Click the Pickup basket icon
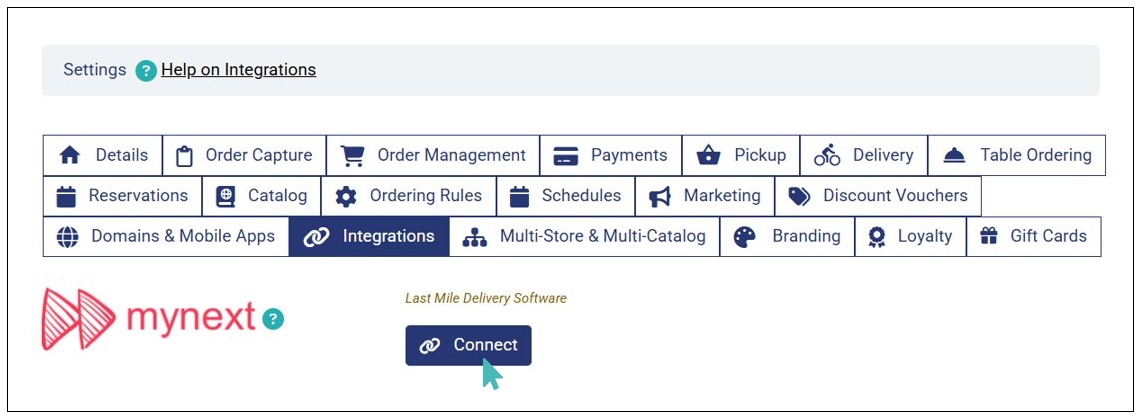Image resolution: width=1142 pixels, height=419 pixels. coord(709,155)
